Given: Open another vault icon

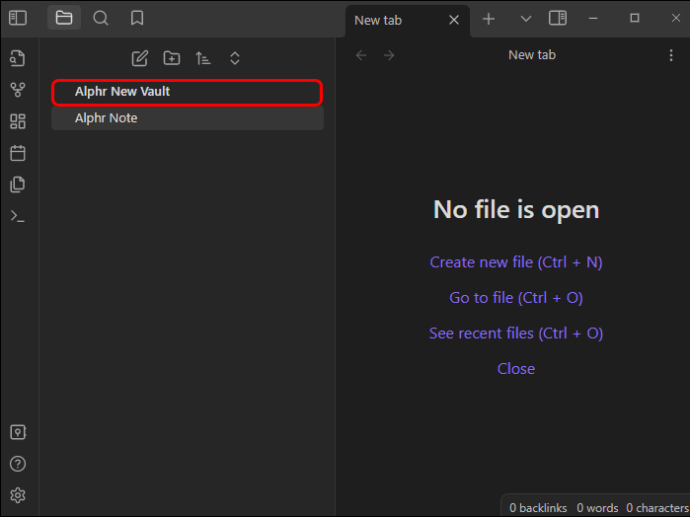Looking at the screenshot, I should coord(18,432).
